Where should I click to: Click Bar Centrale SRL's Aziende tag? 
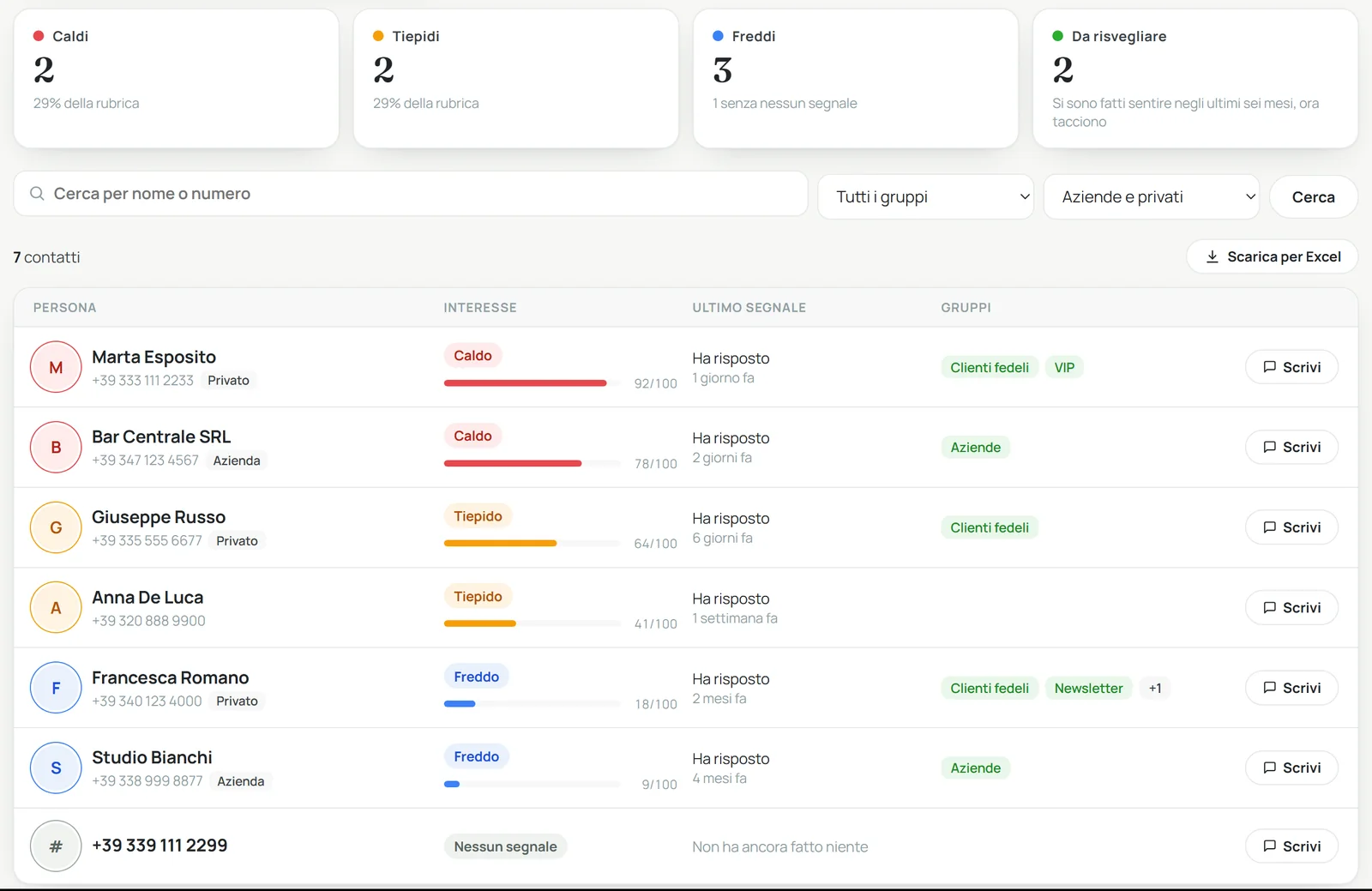tap(976, 448)
